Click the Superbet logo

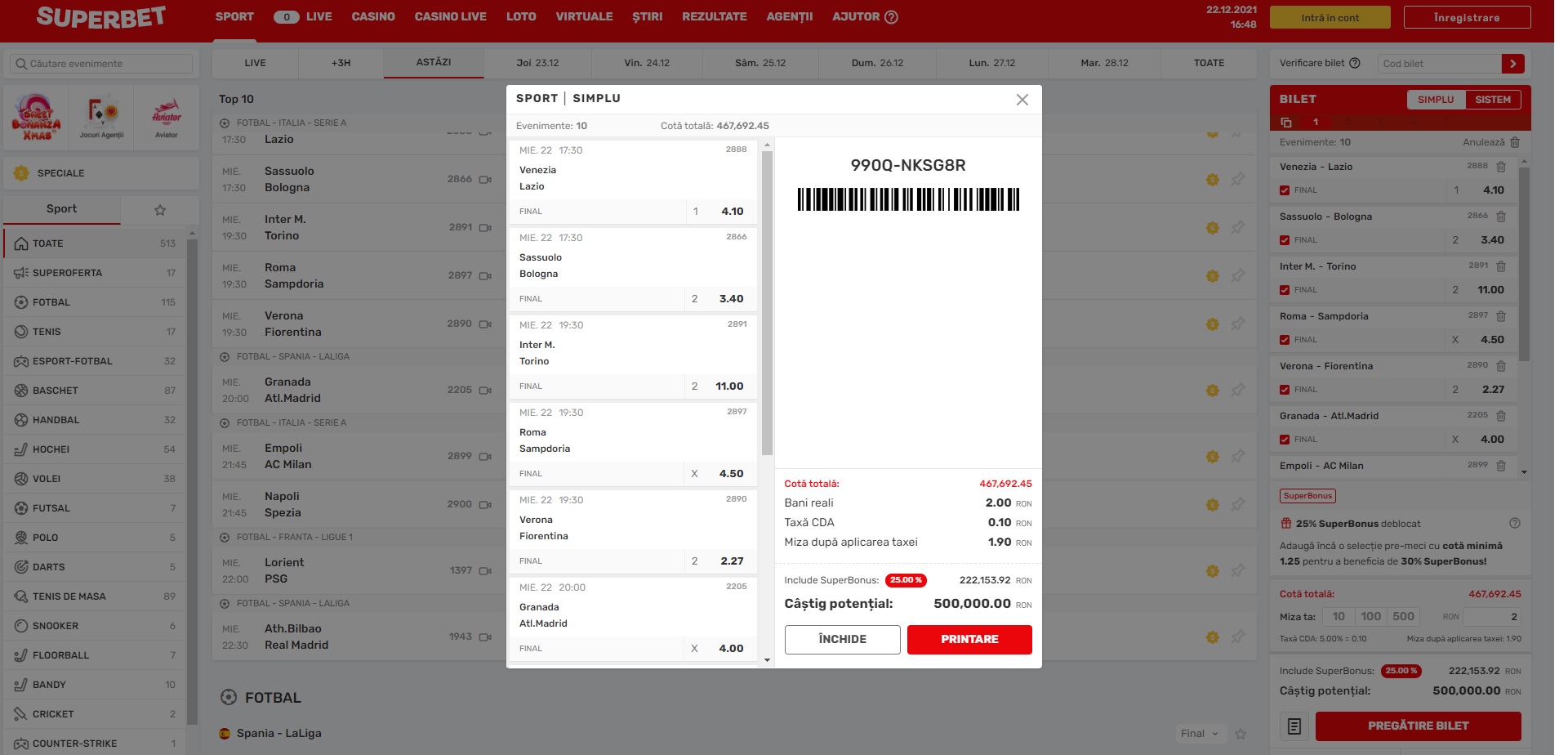pyautogui.click(x=100, y=17)
